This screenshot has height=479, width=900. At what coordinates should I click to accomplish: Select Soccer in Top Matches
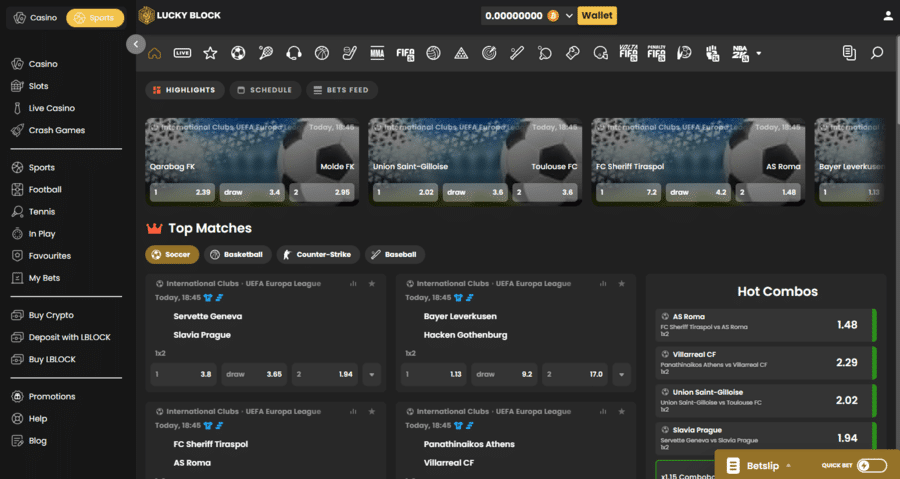(172, 255)
